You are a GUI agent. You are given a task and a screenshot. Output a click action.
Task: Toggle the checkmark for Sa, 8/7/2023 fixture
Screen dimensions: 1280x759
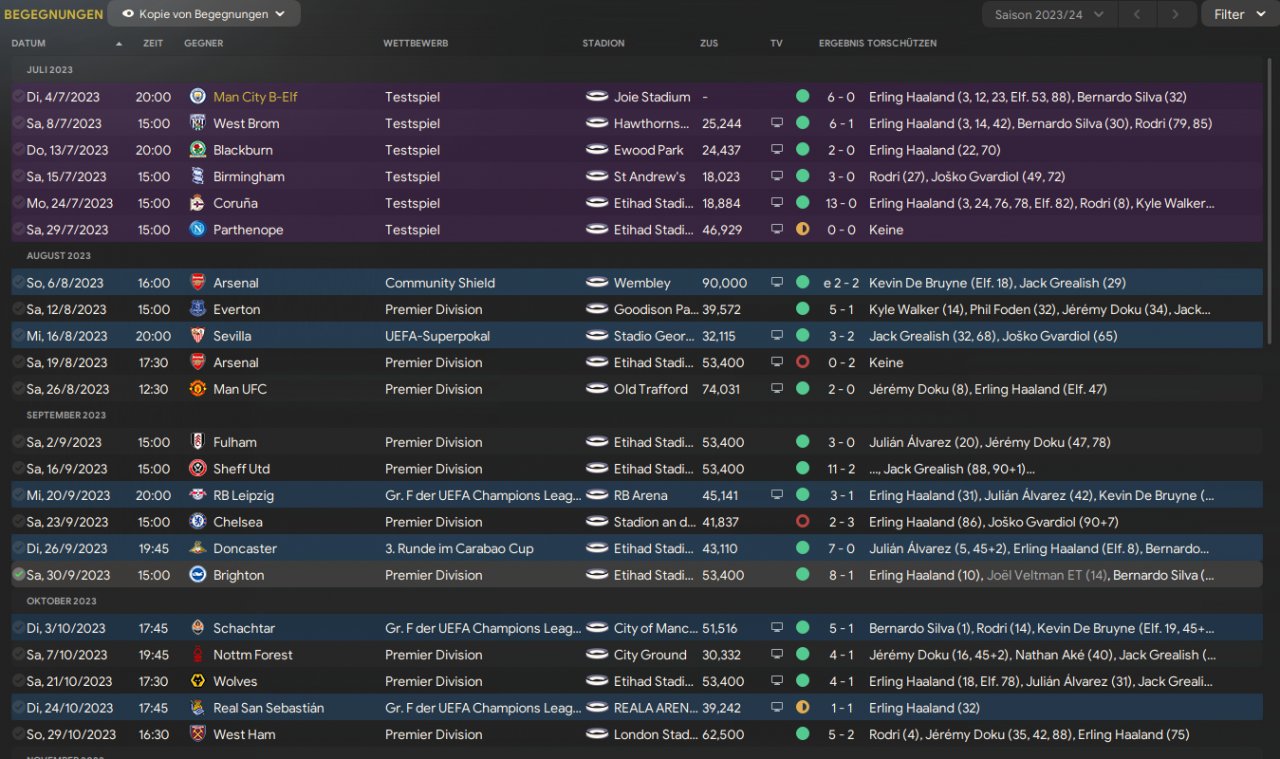[18, 123]
